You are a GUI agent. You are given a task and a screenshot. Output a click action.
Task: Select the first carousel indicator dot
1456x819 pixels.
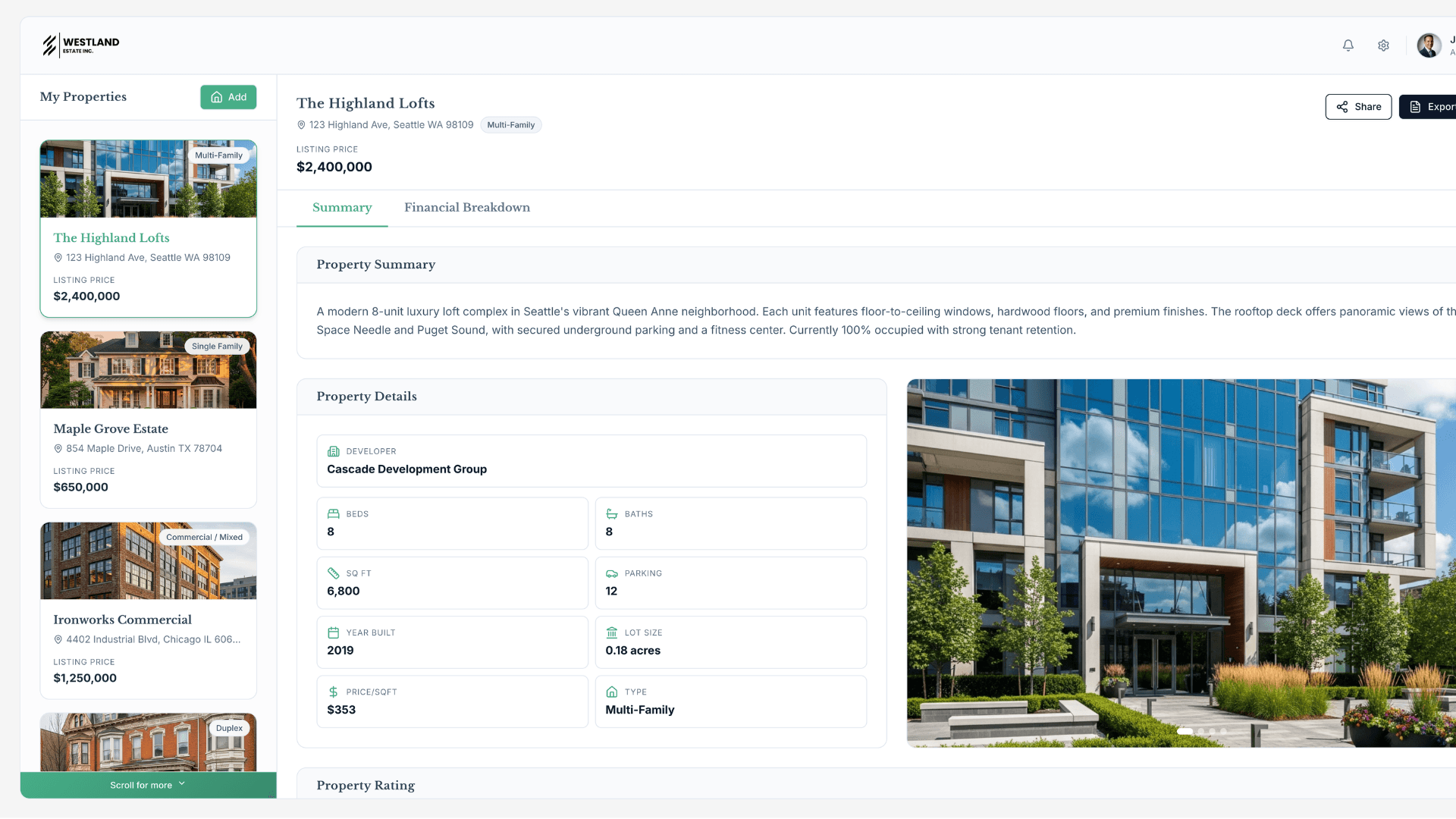(1185, 731)
